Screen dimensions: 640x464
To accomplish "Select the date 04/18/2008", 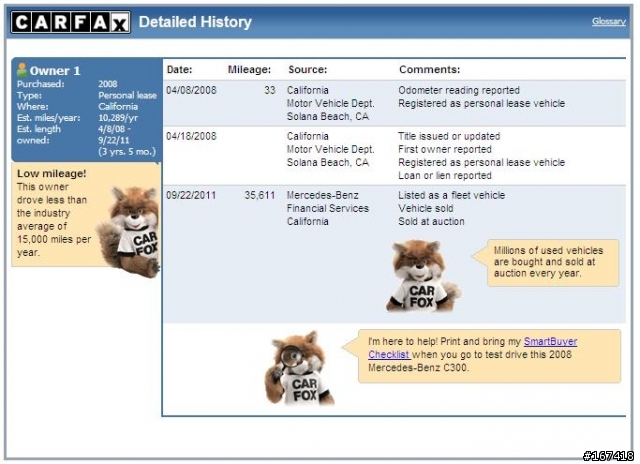I will pyautogui.click(x=191, y=136).
